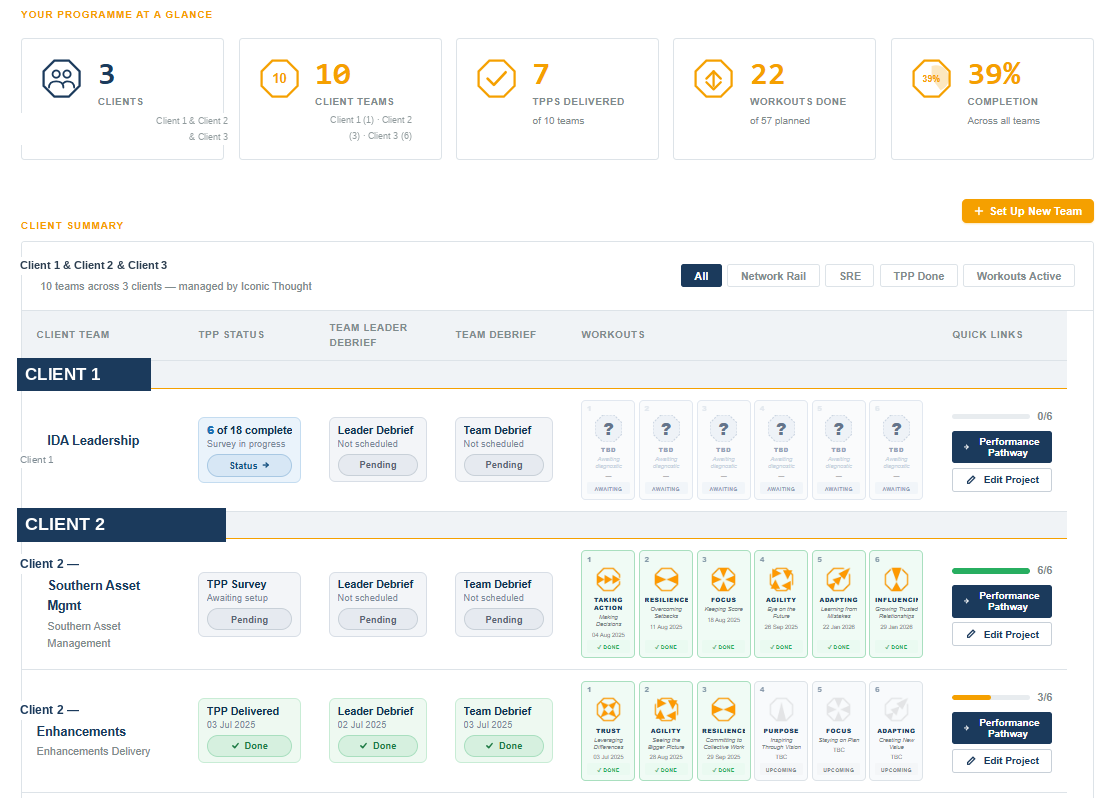
Task: Open Taking Action workout card for Southern Asset Mgmt
Action: [608, 604]
